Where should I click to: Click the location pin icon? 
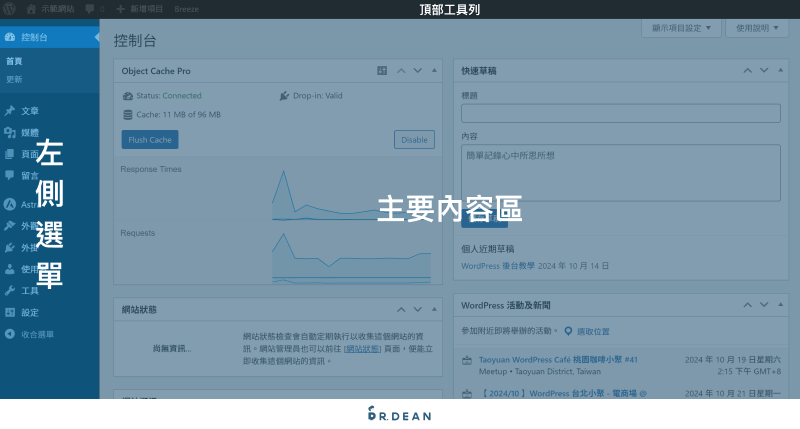568,332
